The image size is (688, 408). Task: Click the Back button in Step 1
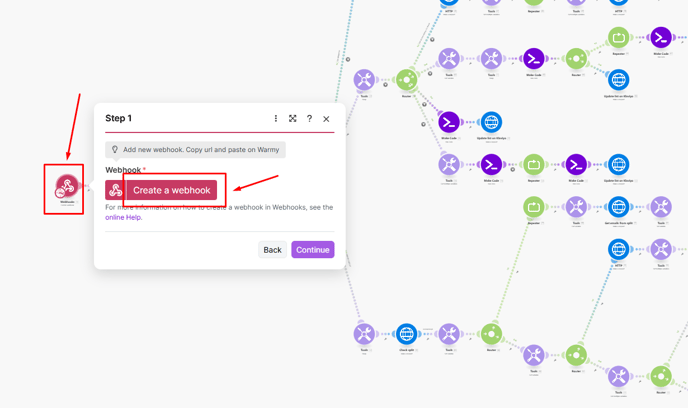(x=272, y=250)
